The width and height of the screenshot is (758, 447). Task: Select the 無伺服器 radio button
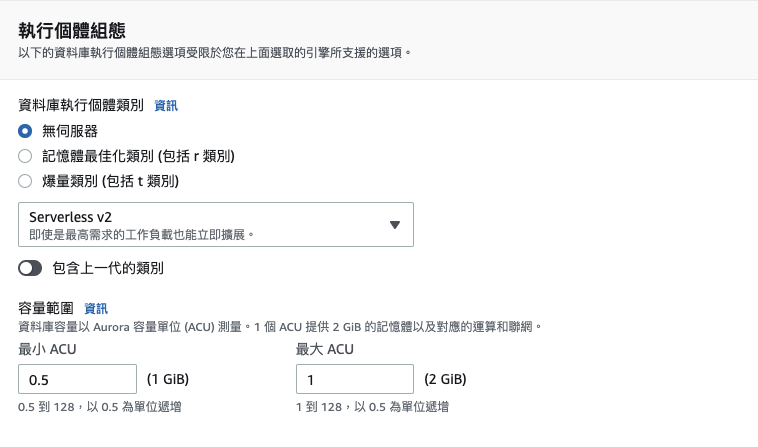tap(26, 131)
